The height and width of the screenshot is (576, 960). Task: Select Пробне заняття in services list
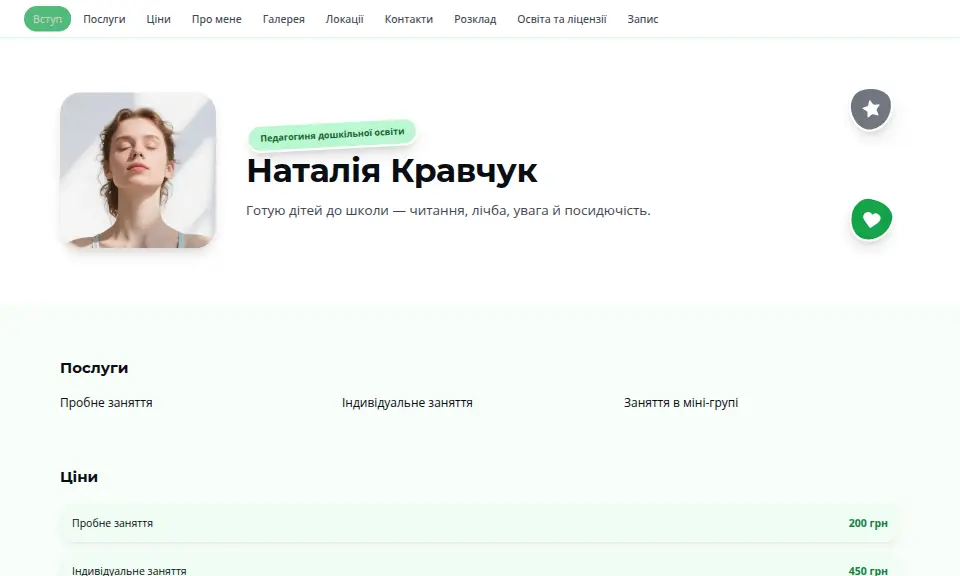[x=106, y=403]
